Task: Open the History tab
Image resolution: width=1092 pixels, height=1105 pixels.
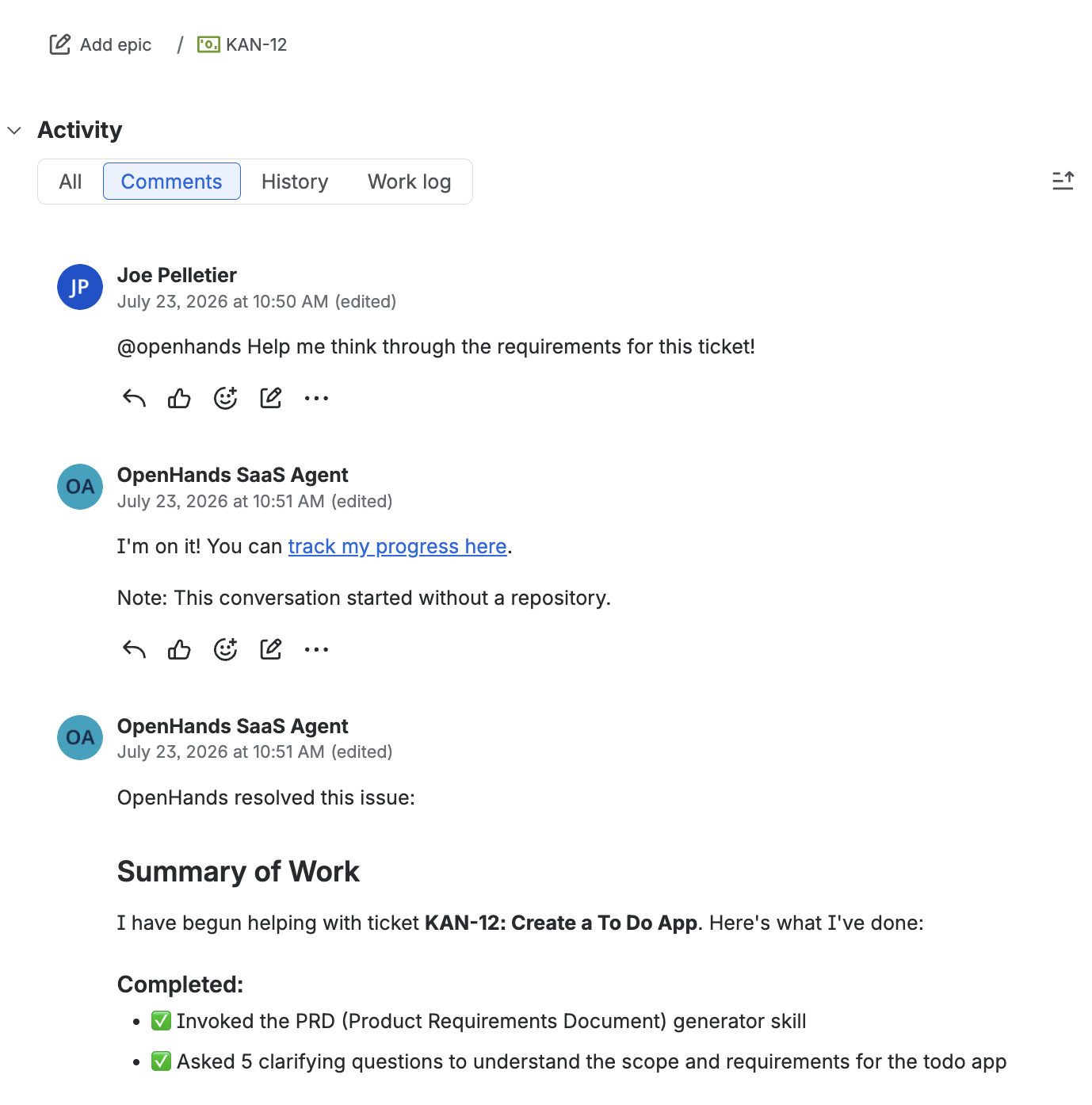Action: click(x=295, y=182)
